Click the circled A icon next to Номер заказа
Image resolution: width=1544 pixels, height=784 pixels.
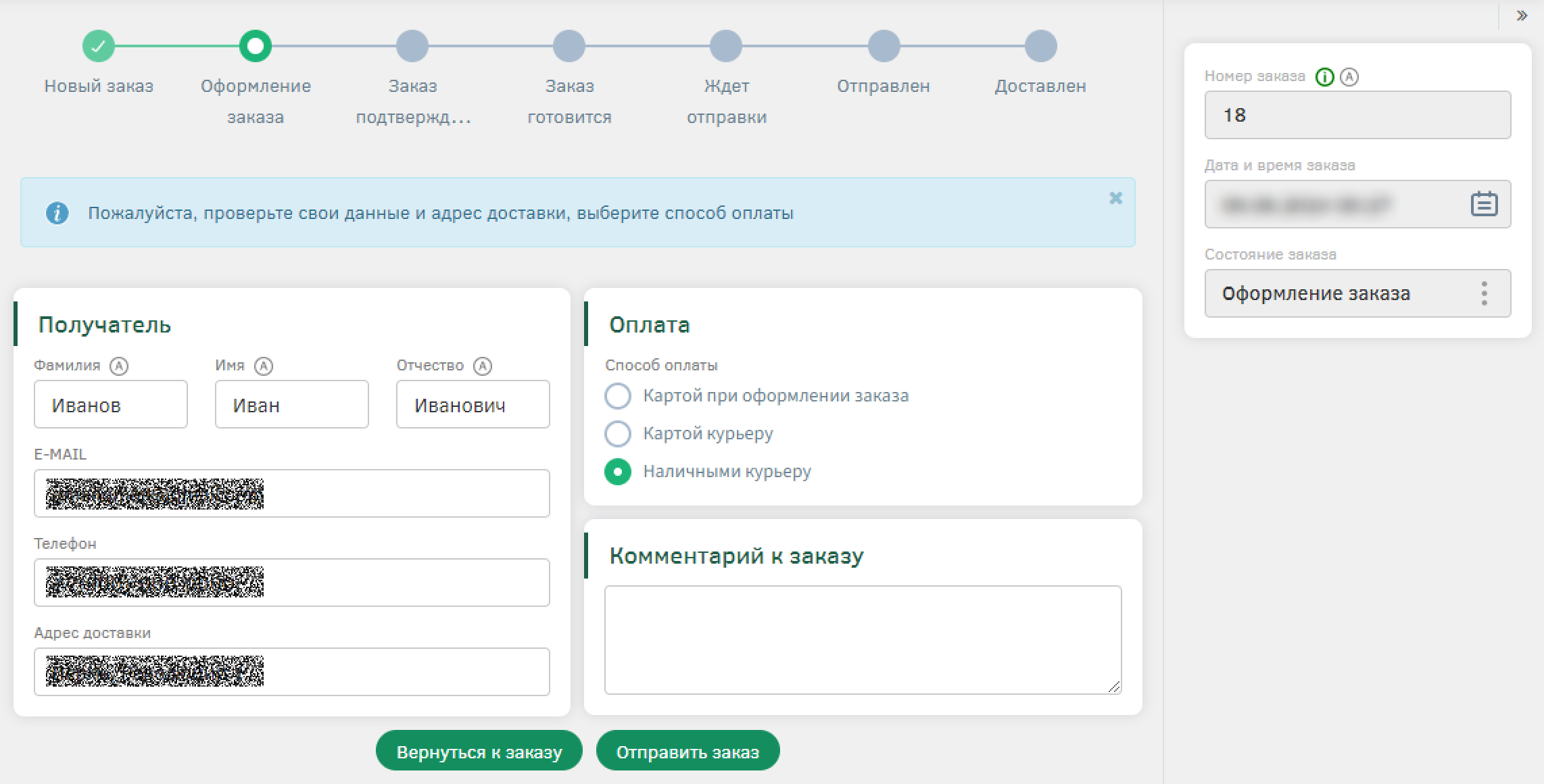[x=1349, y=77]
